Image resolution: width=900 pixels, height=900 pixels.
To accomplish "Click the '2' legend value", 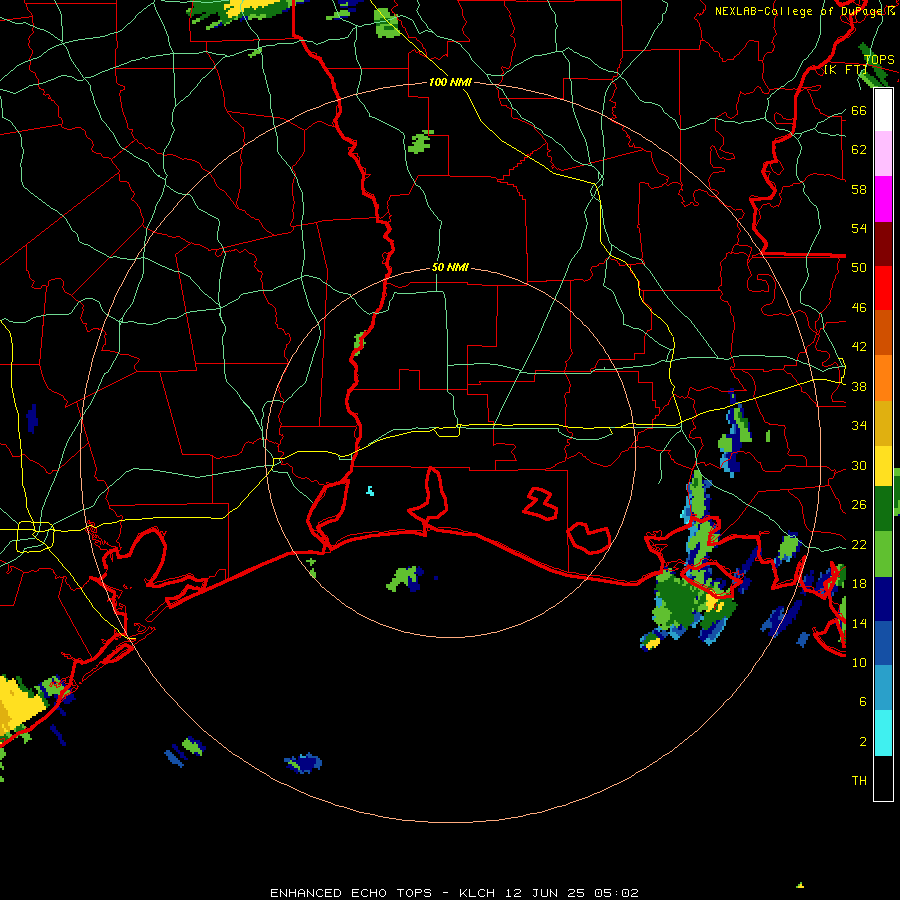I will [x=863, y=742].
